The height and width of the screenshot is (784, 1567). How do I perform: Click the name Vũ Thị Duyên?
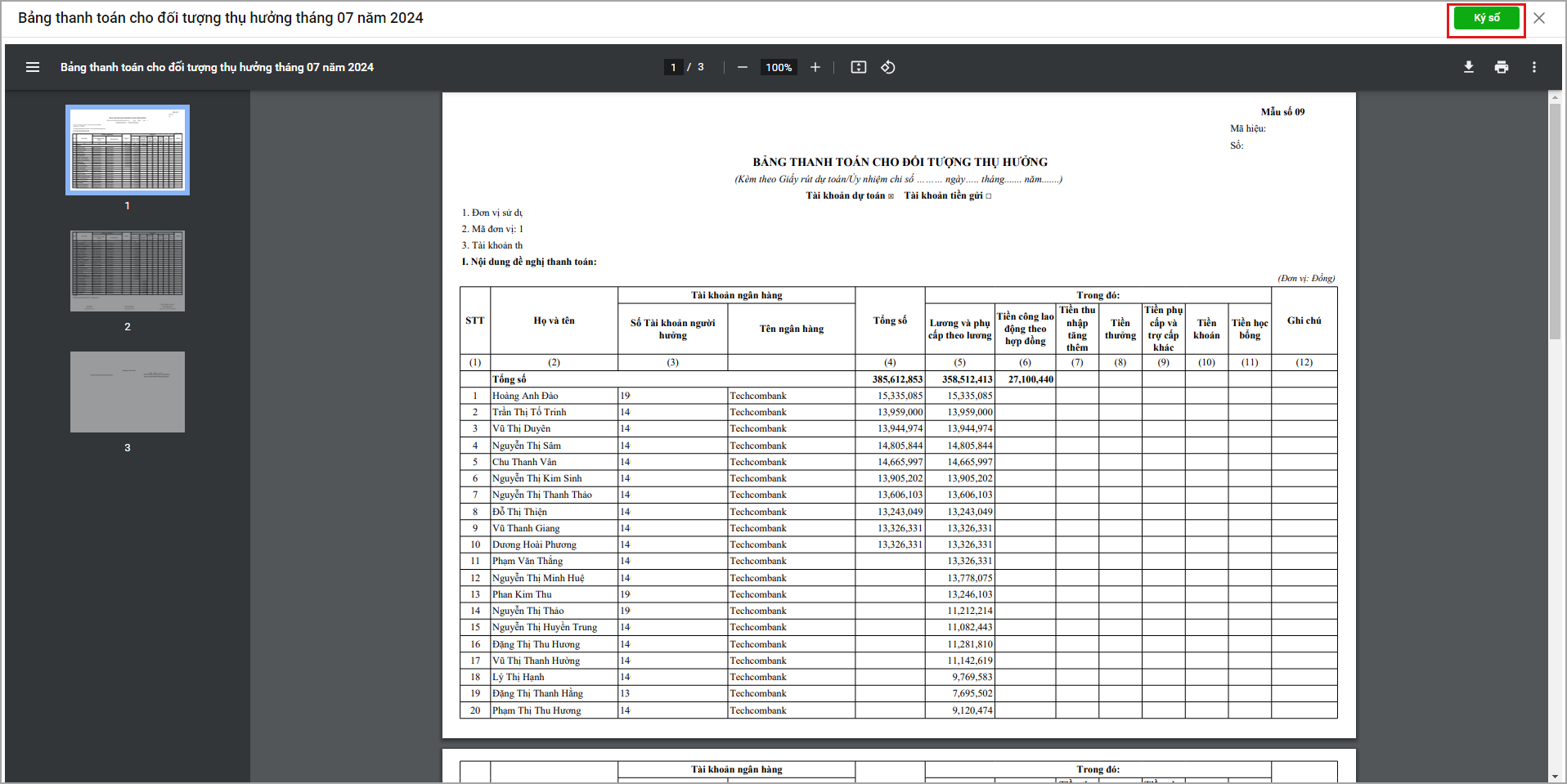click(521, 428)
